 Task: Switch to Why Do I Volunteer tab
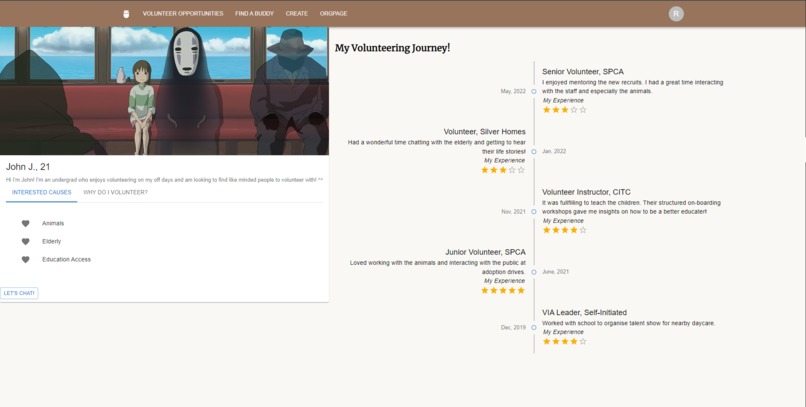pos(115,192)
